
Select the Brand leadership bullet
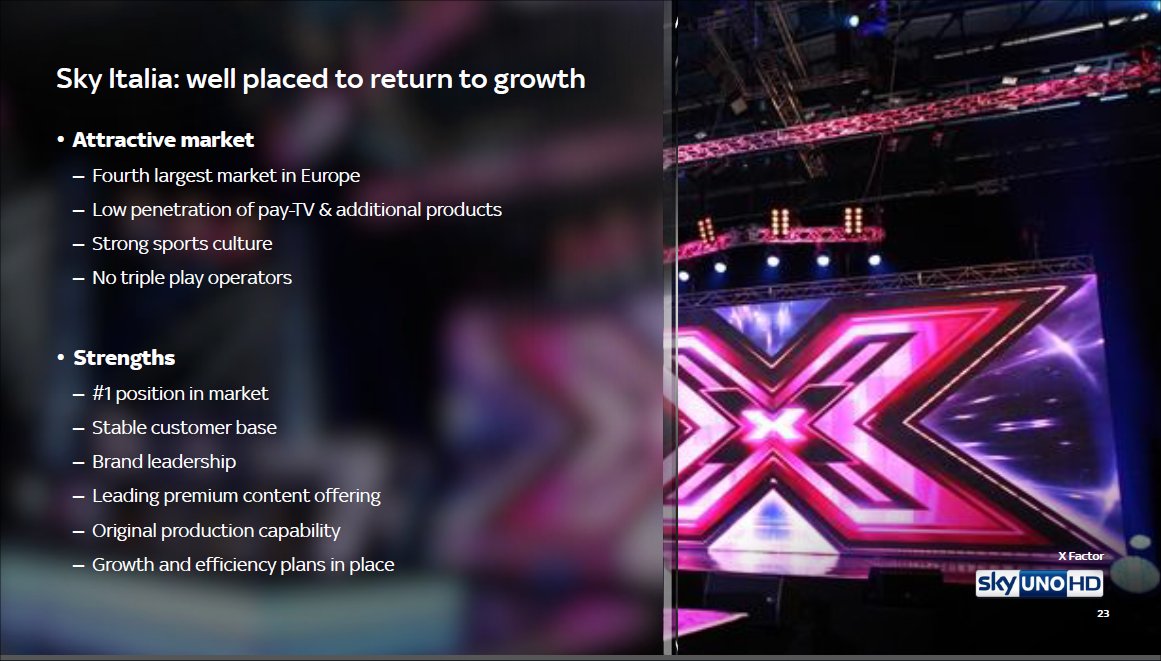(x=164, y=462)
